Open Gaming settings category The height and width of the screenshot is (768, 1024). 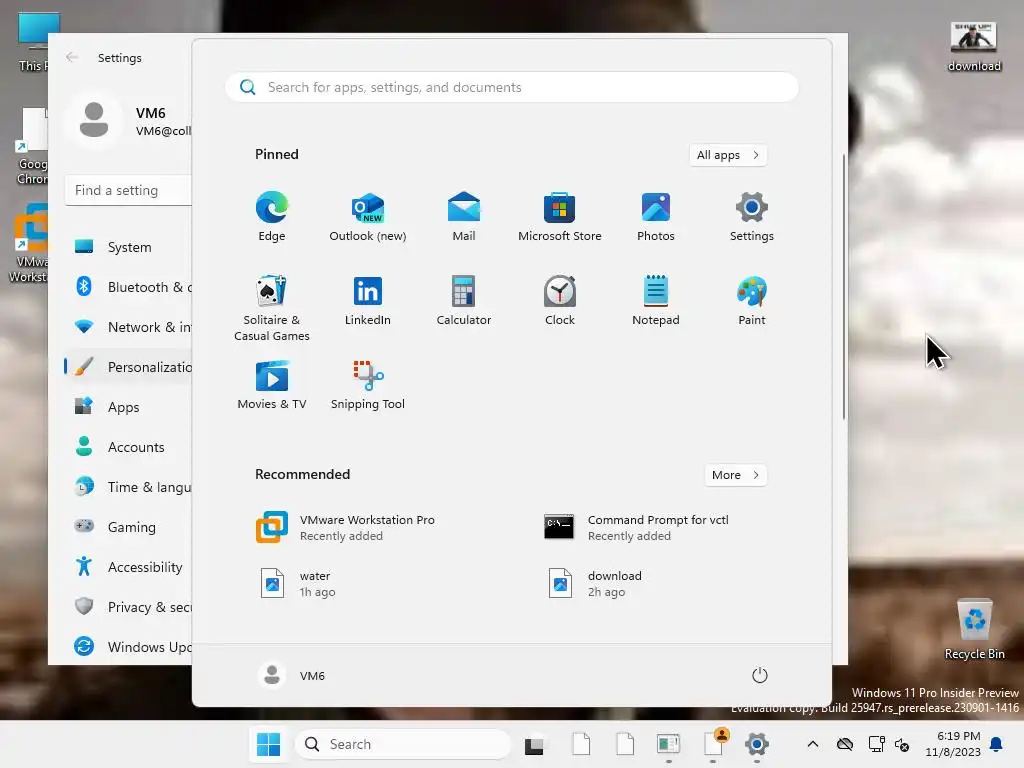click(129, 526)
